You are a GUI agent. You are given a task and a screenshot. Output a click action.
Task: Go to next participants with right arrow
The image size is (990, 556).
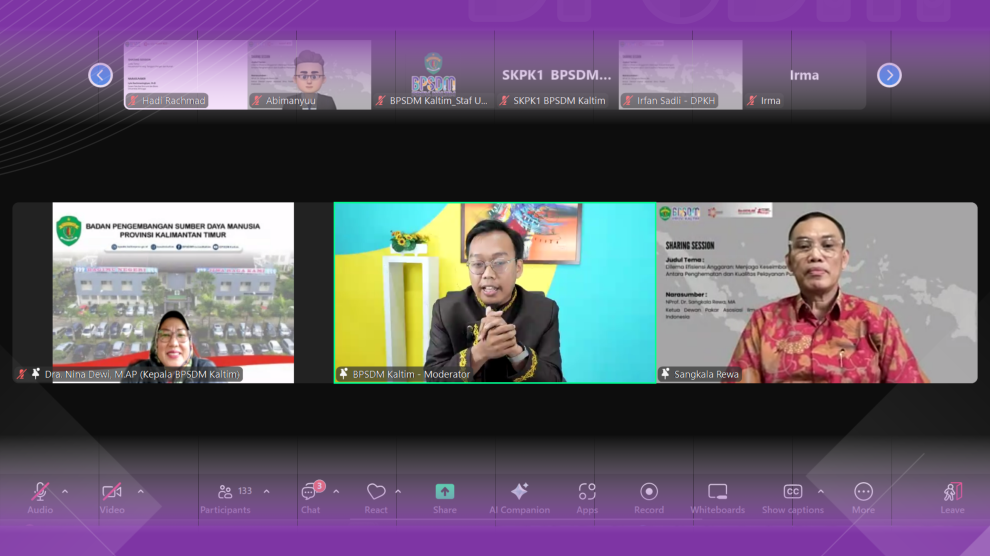pyautogui.click(x=889, y=75)
